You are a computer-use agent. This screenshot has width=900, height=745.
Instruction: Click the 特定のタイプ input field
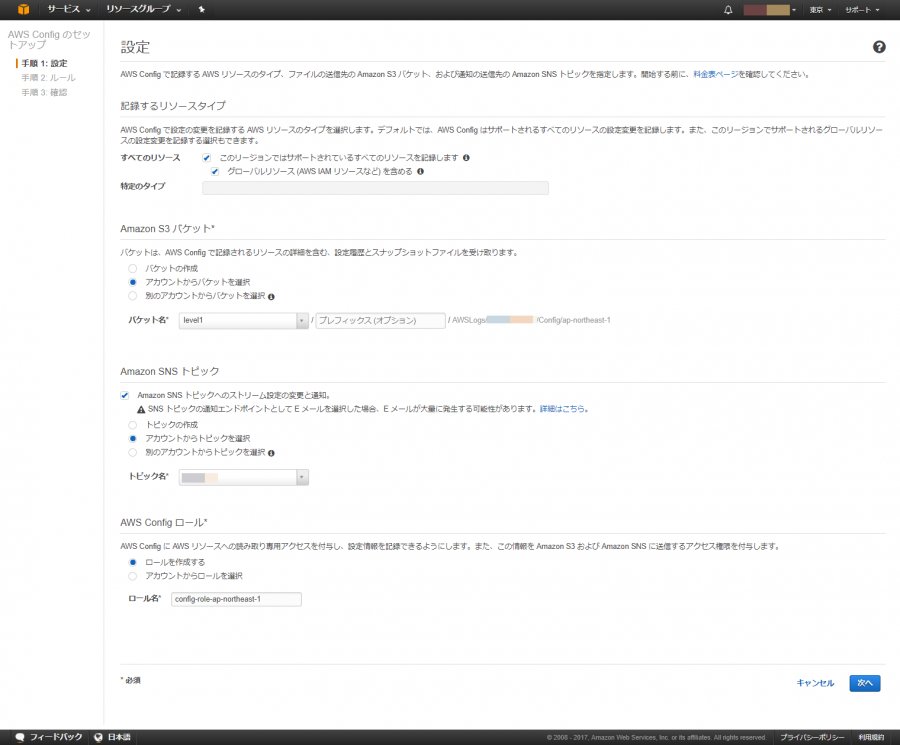click(x=375, y=188)
